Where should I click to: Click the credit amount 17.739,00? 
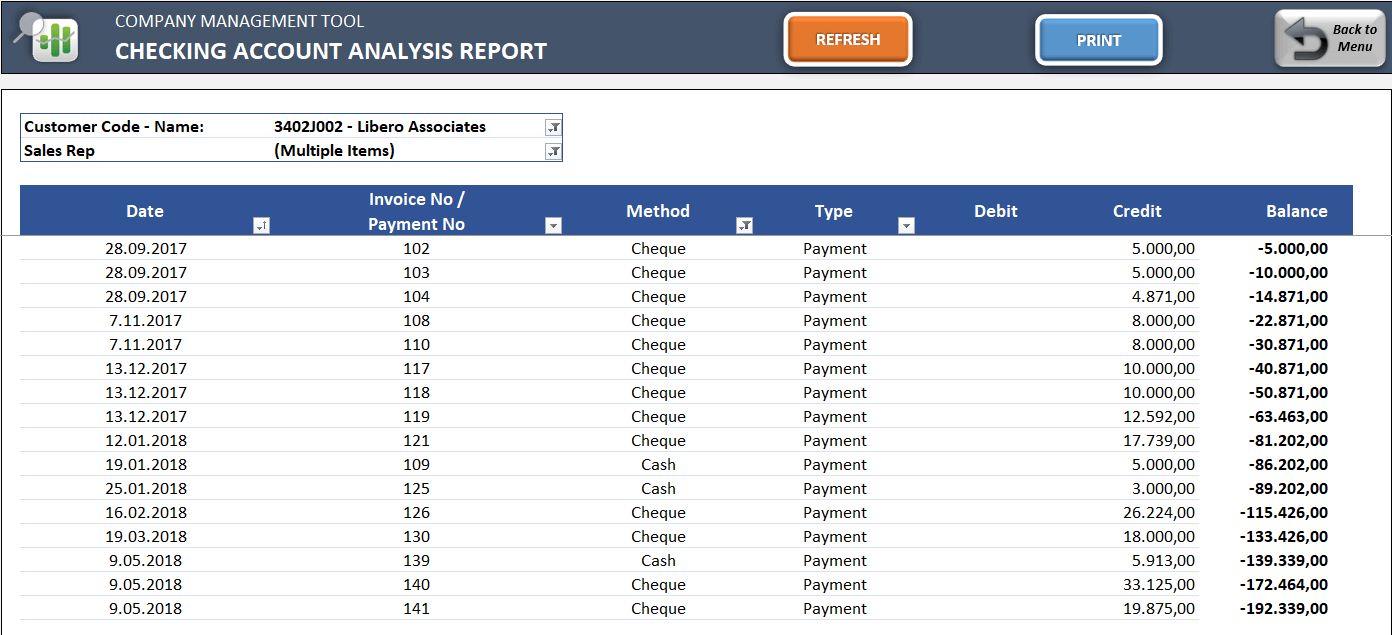(x=1159, y=441)
